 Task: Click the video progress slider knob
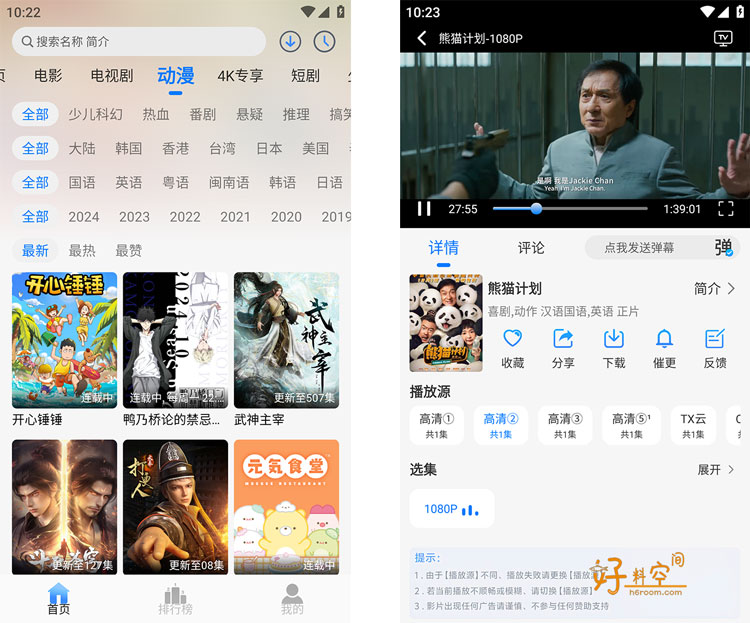click(x=536, y=209)
